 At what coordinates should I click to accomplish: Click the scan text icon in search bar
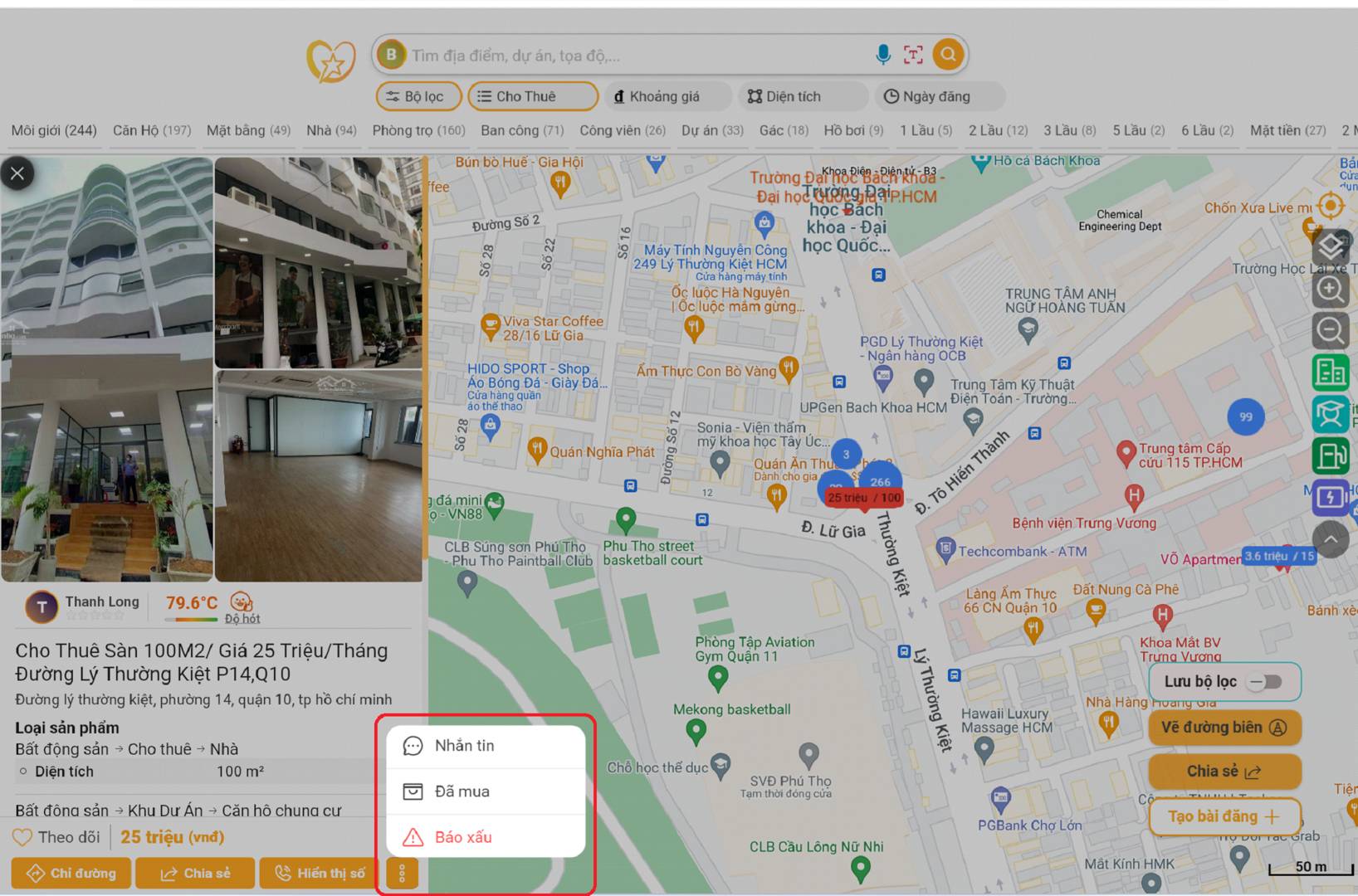(913, 55)
